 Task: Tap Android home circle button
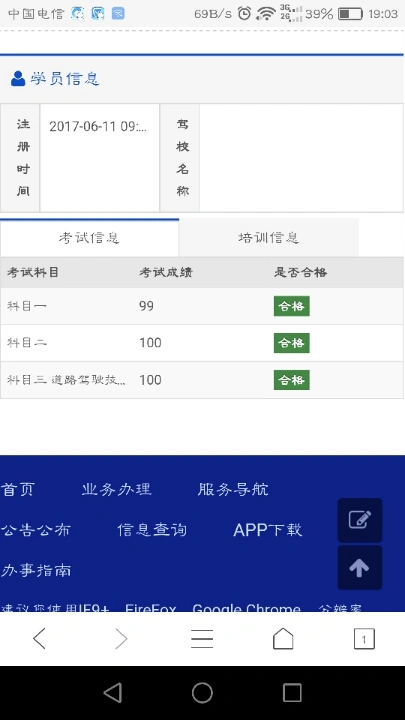coord(202,692)
